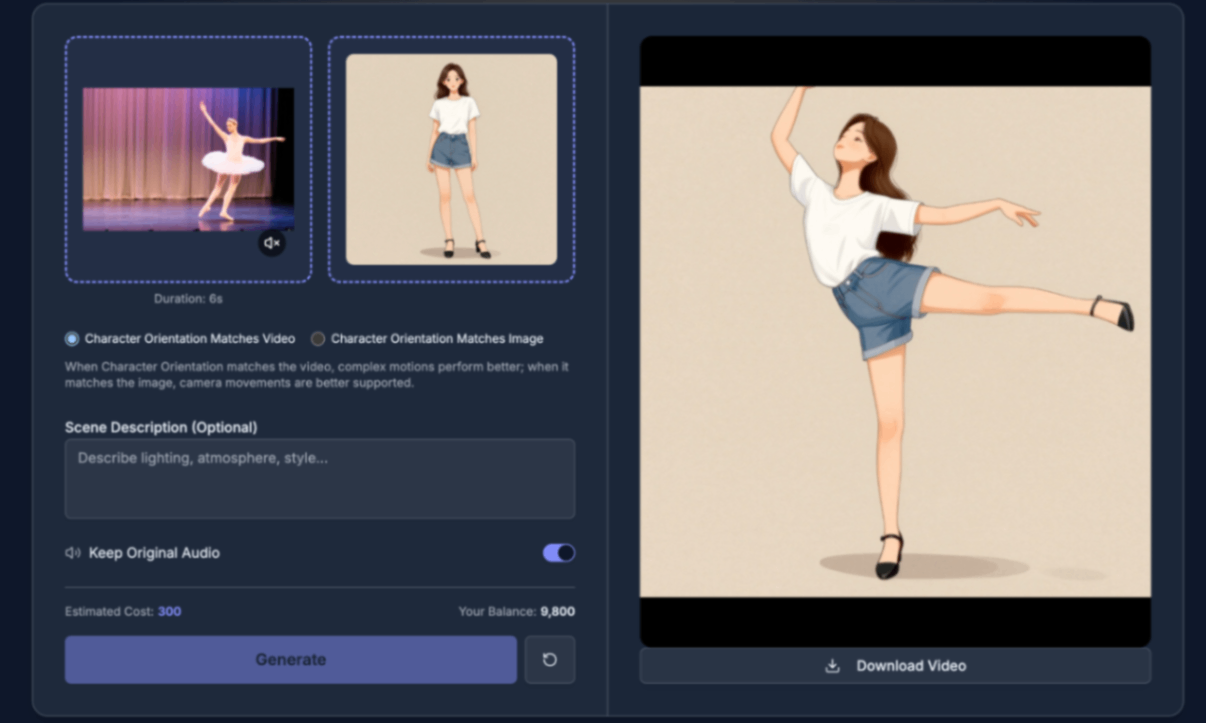Click the orientation helper description text
1206x723 pixels.
click(x=316, y=375)
